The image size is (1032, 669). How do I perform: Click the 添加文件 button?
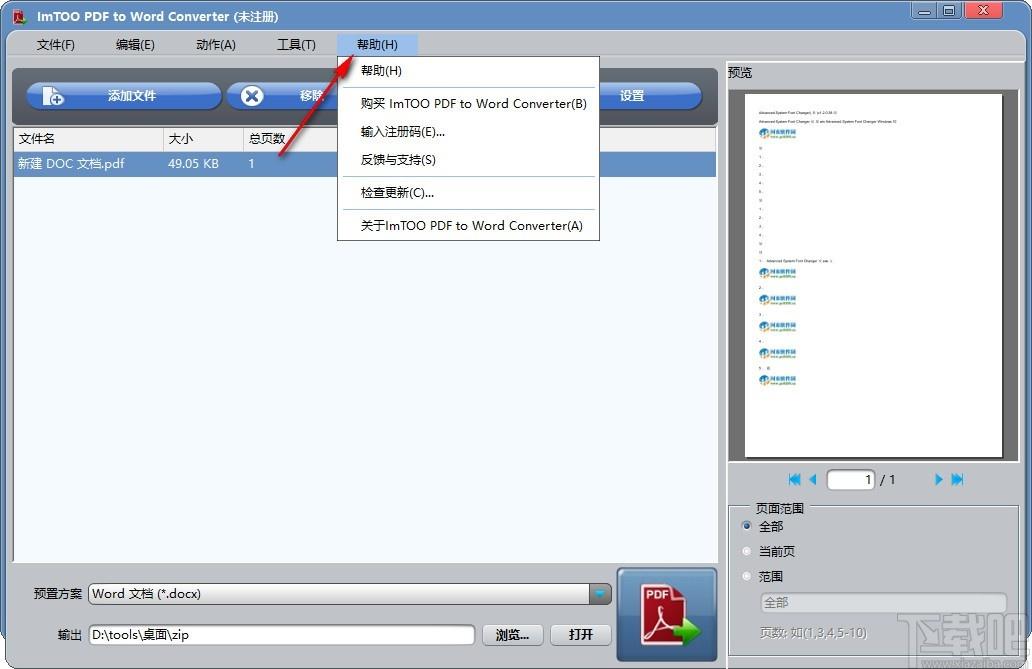pos(124,96)
